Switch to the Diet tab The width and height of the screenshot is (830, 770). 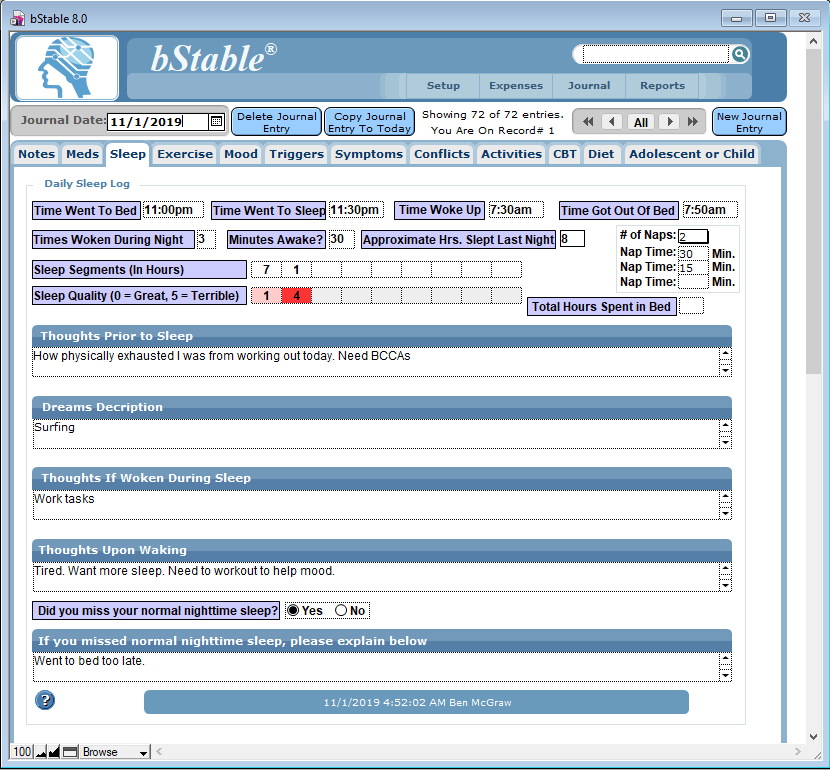tap(601, 154)
